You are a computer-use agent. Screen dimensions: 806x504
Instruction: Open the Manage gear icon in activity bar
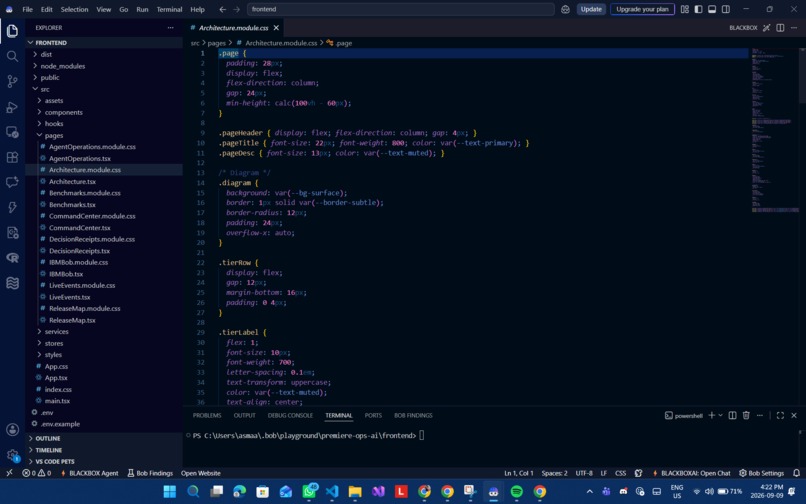[x=12, y=455]
